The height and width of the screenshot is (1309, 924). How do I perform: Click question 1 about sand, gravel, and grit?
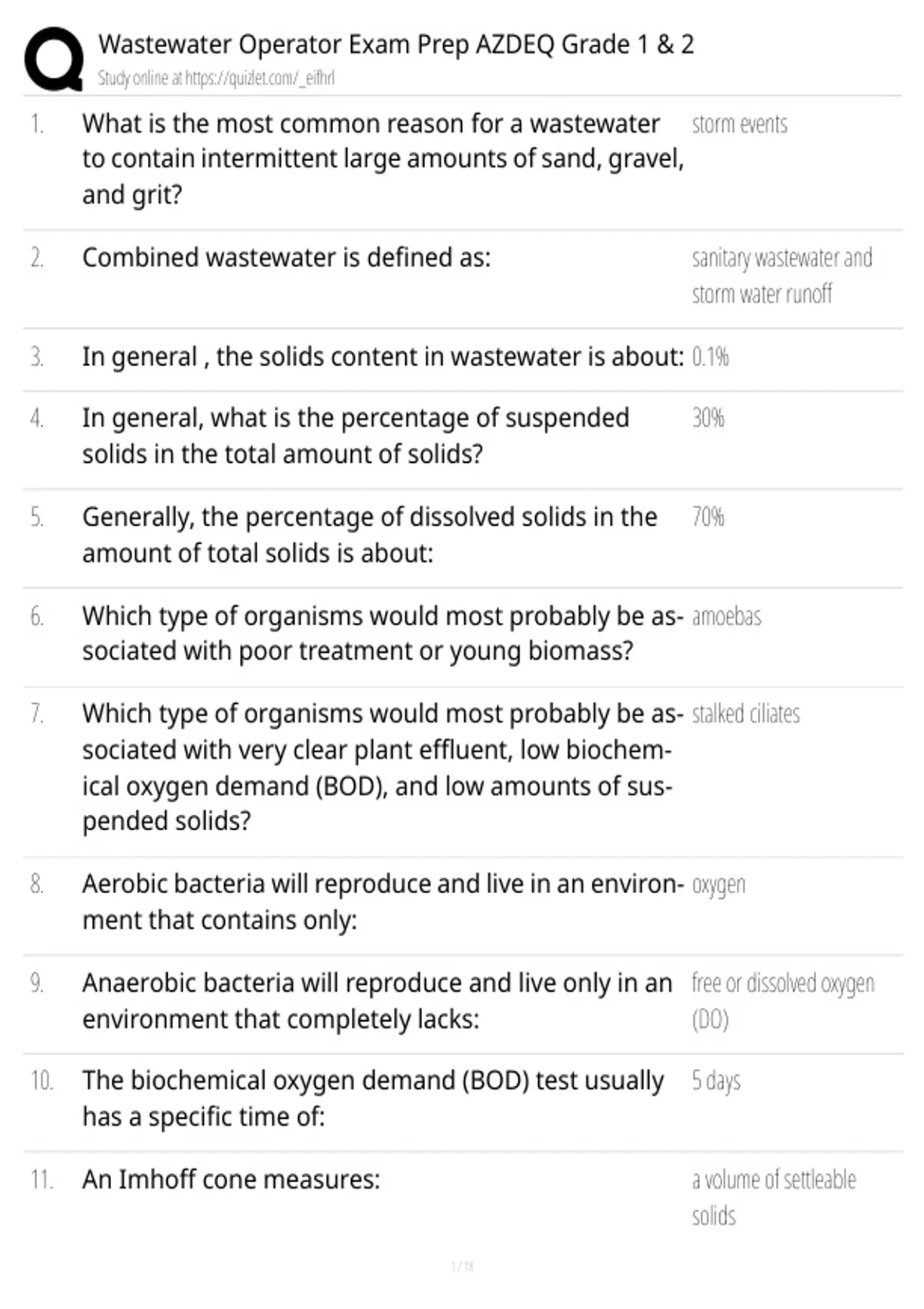click(383, 159)
